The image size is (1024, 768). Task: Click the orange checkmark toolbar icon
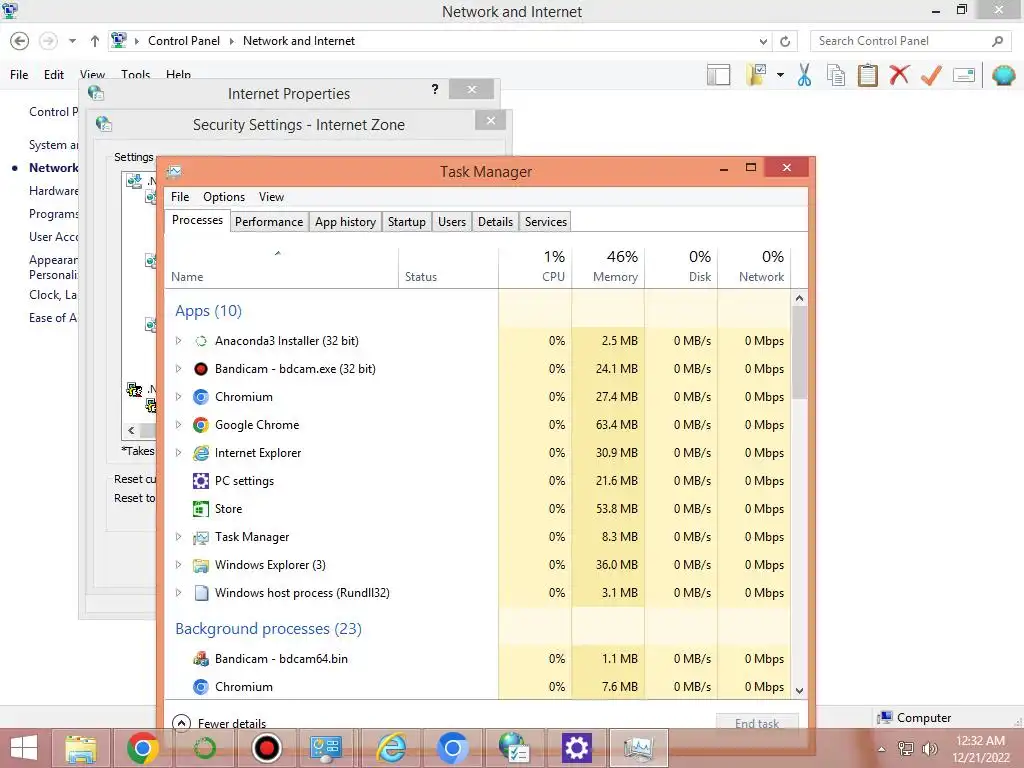(x=931, y=75)
